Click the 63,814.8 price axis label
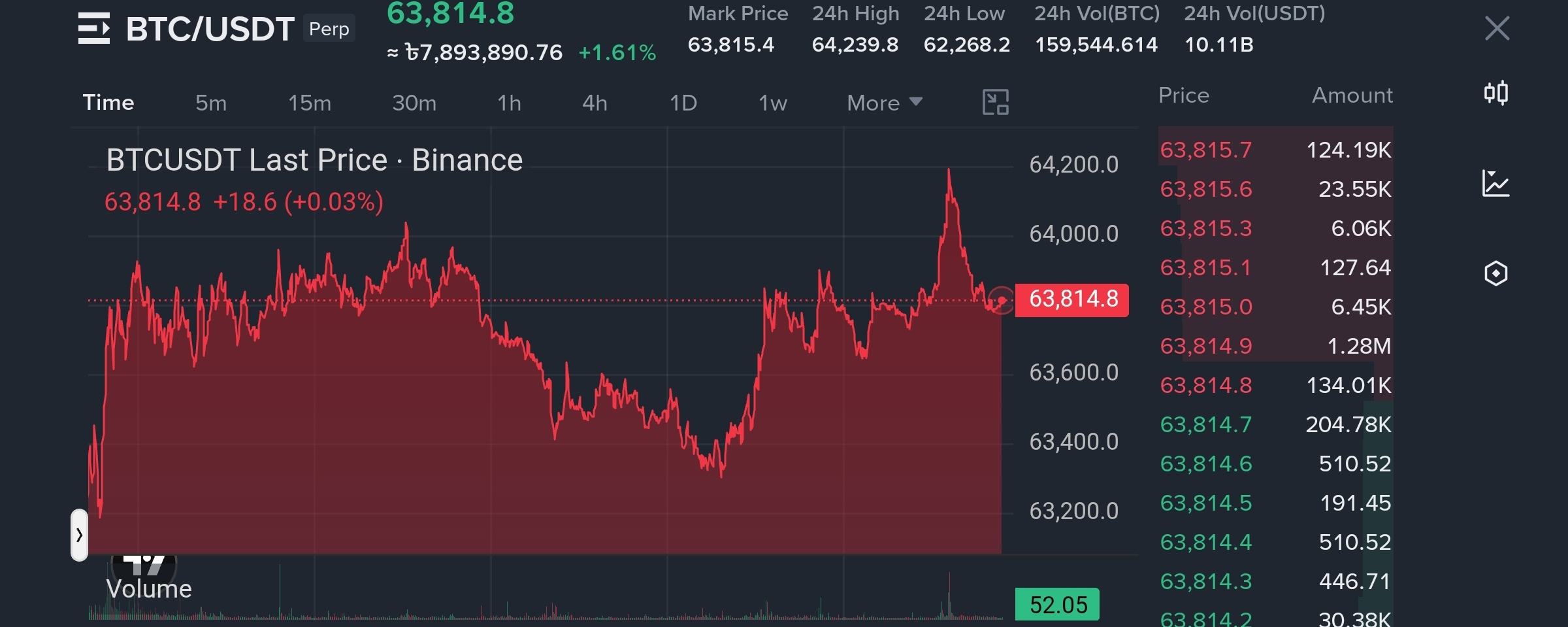This screenshot has width=1568, height=627. 1072,299
